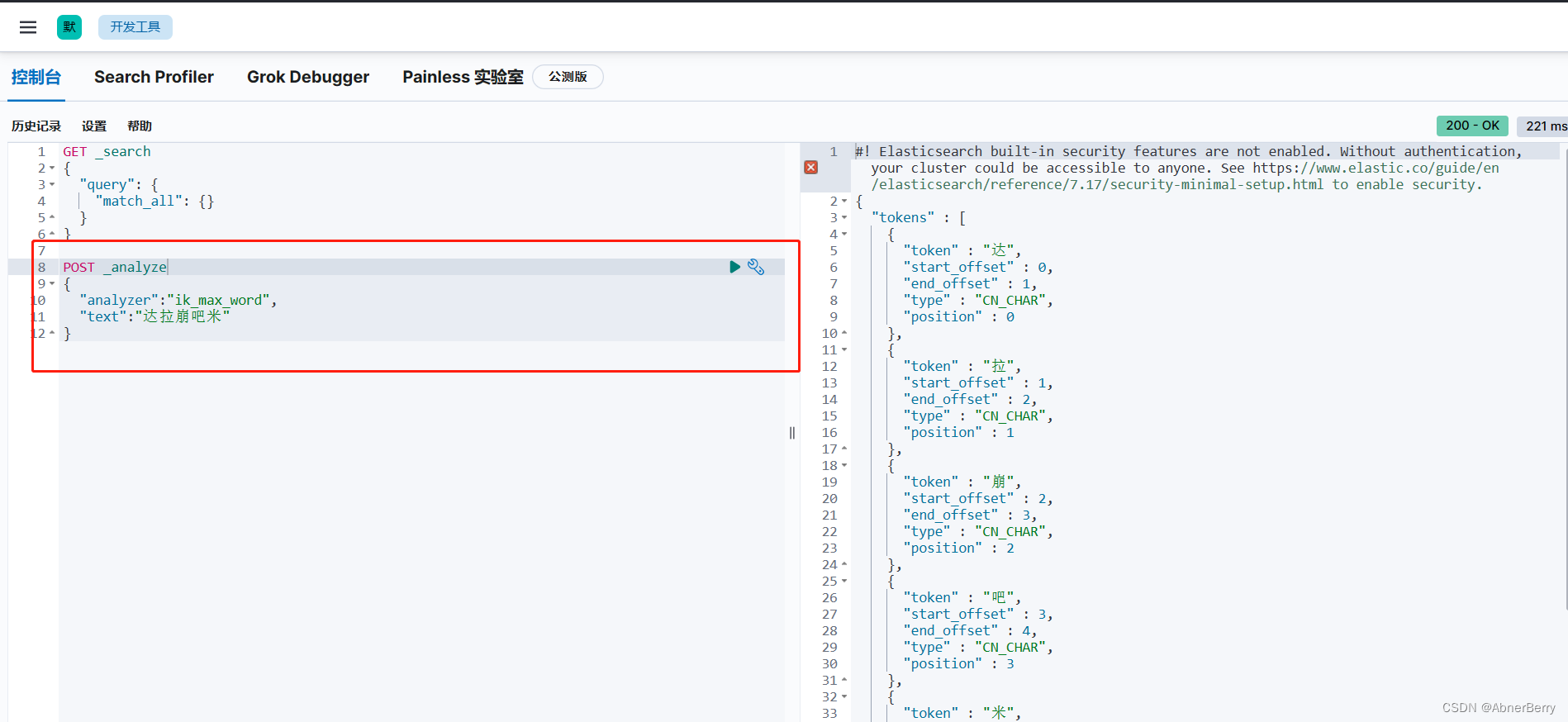This screenshot has width=1568, height=722.
Task: Open 历史记录 history menu
Action: (36, 126)
